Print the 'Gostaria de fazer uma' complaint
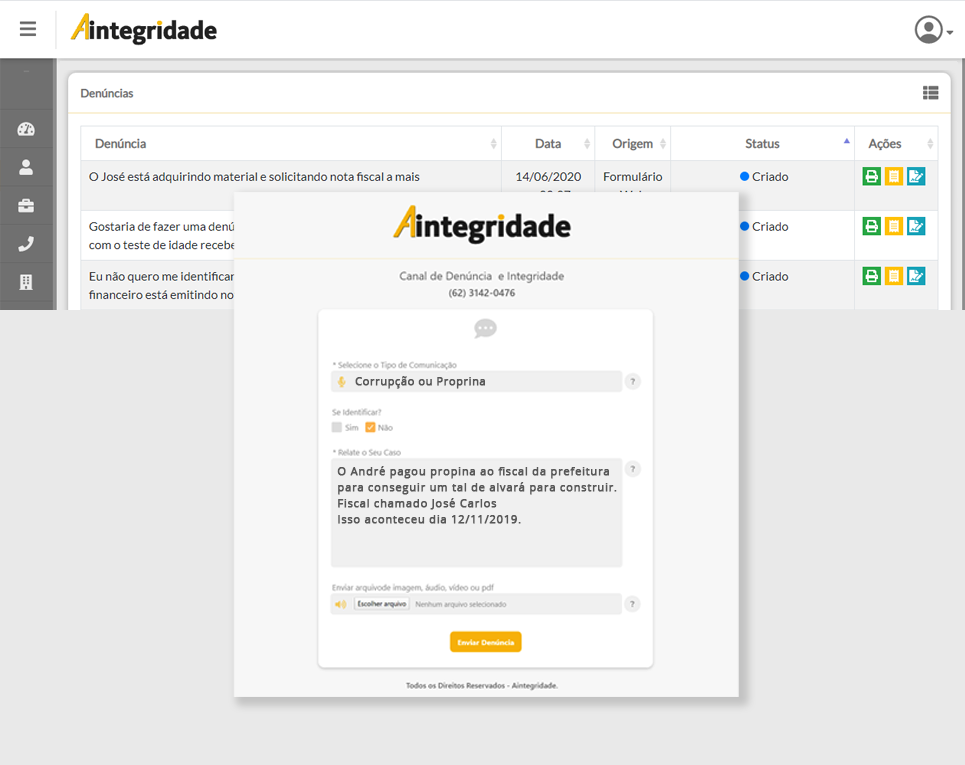The width and height of the screenshot is (965, 765). point(871,226)
